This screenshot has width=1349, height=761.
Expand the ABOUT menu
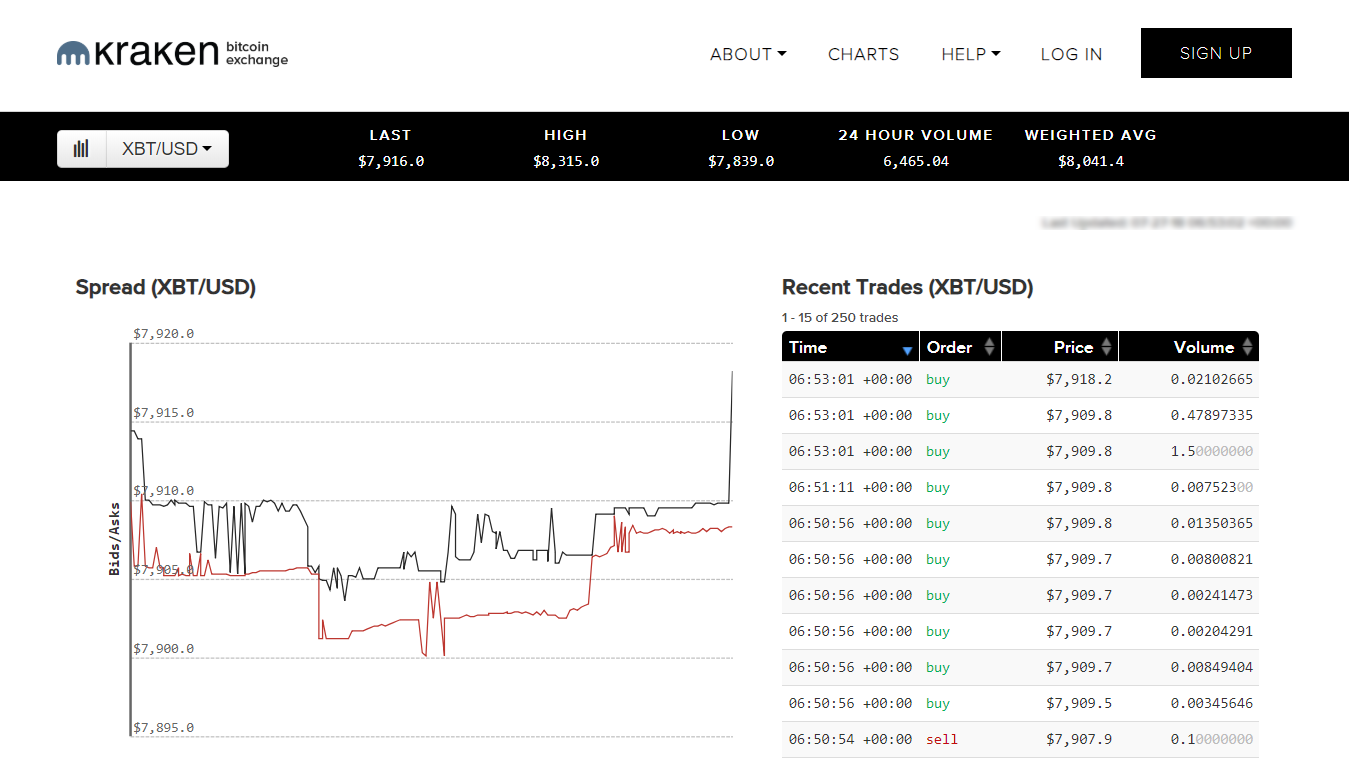click(748, 54)
